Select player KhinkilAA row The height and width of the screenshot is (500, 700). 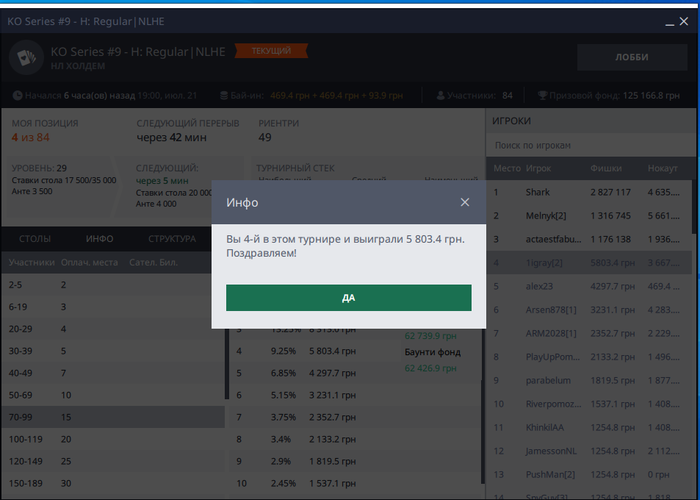pos(589,428)
